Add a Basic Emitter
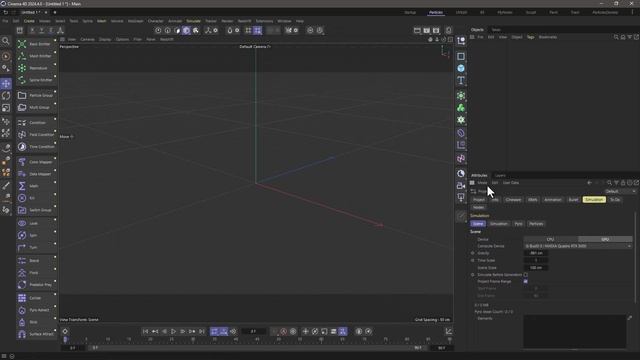The height and width of the screenshot is (360, 640). [36, 44]
